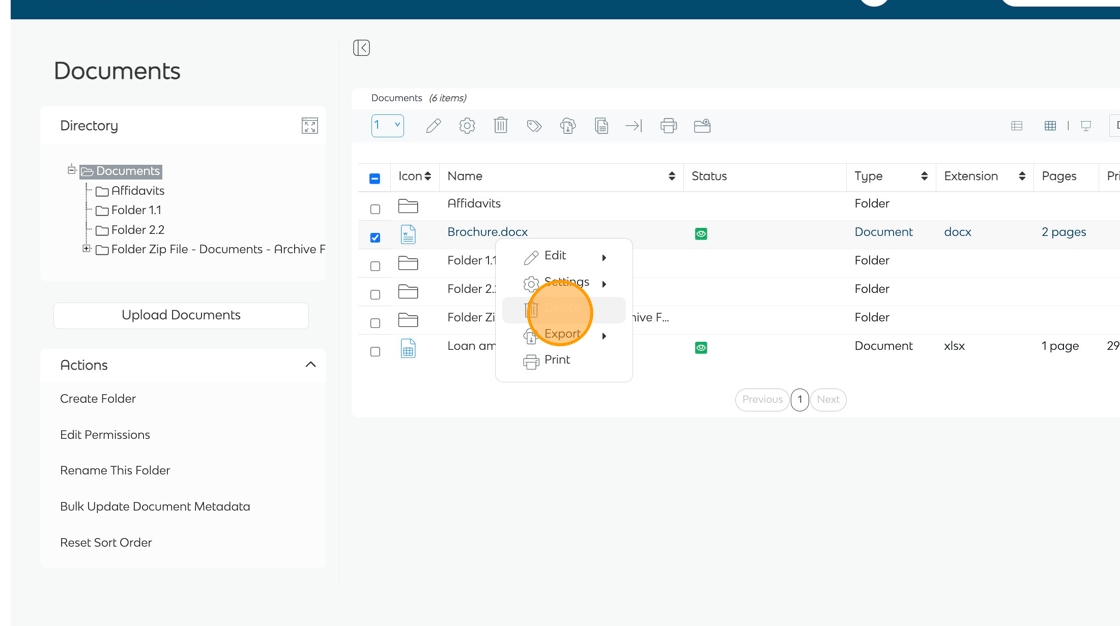1120x626 pixels.
Task: Click the tag icon in toolbar
Action: [x=534, y=126]
